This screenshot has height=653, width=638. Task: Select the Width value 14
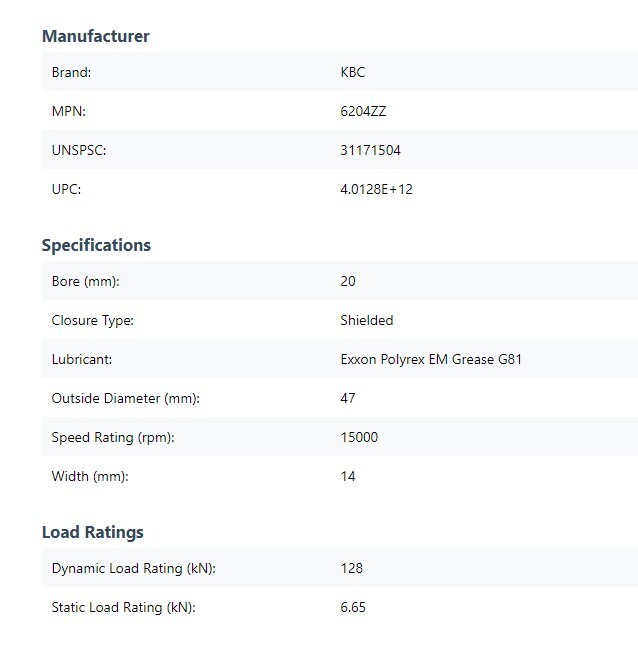click(x=348, y=476)
